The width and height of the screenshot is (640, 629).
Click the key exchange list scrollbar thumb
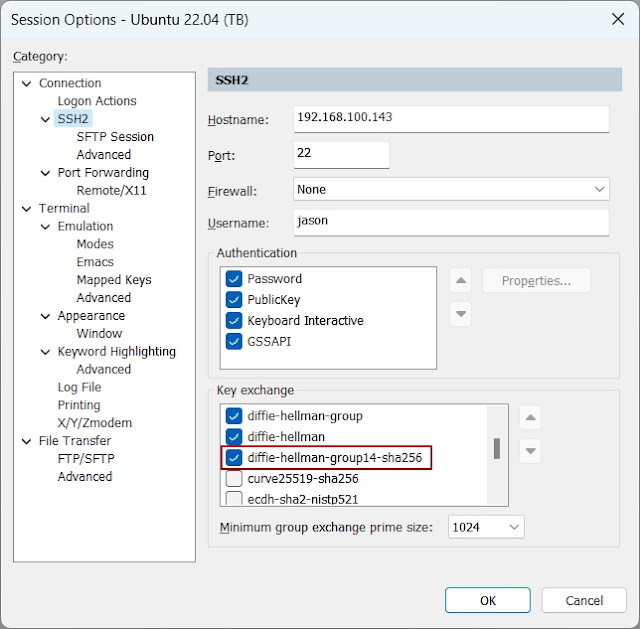pos(497,448)
